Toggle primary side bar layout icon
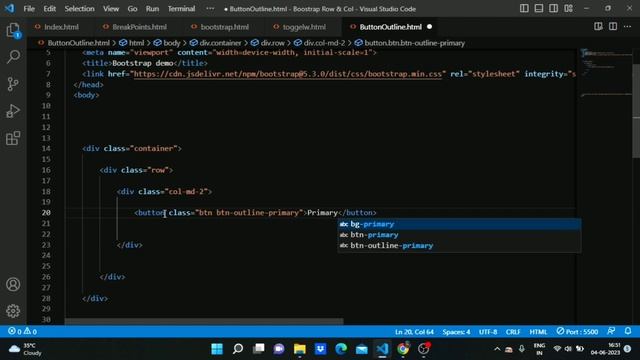The image size is (640, 360). tap(524, 9)
